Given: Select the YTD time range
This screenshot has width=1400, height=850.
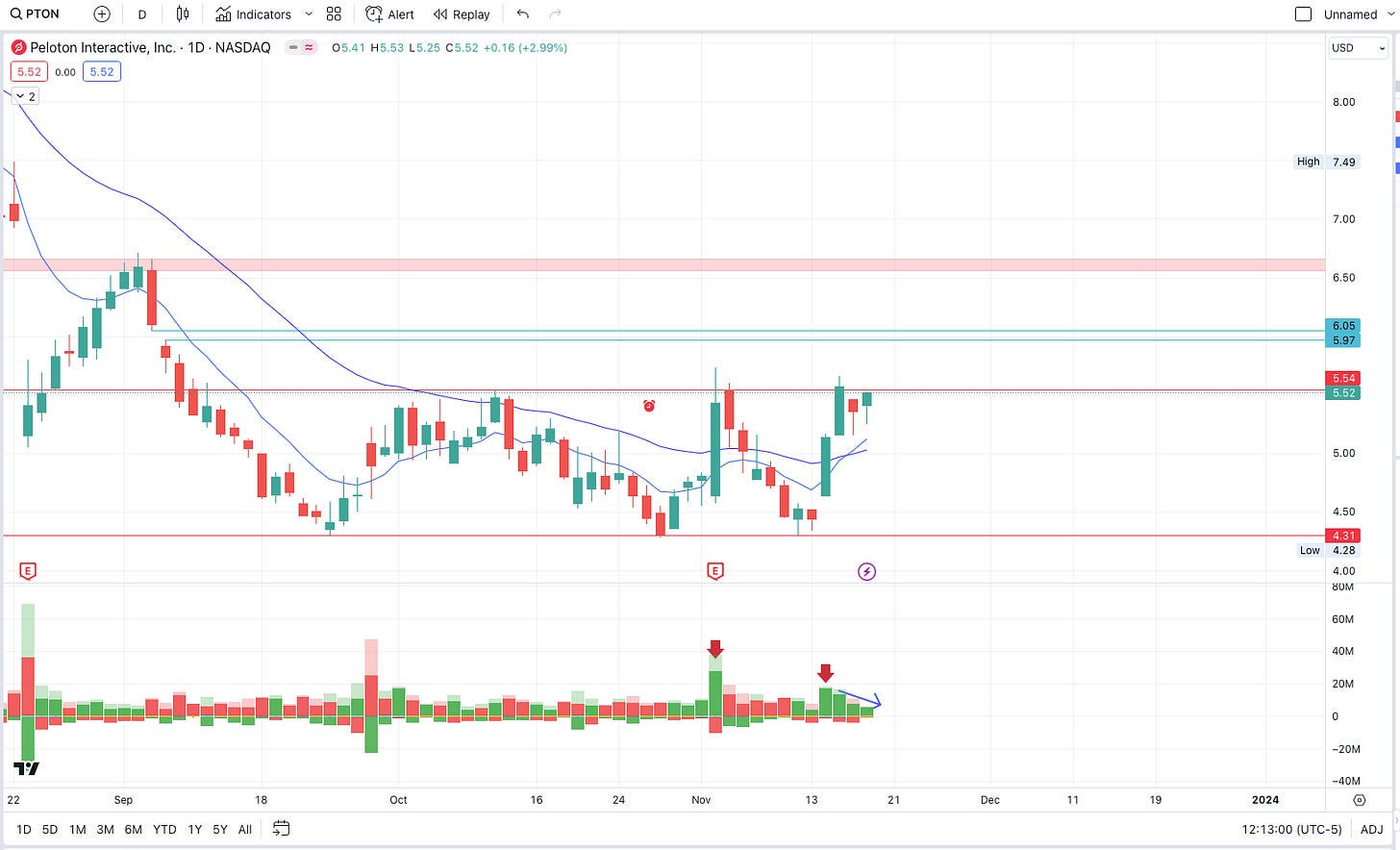Looking at the screenshot, I should [164, 829].
